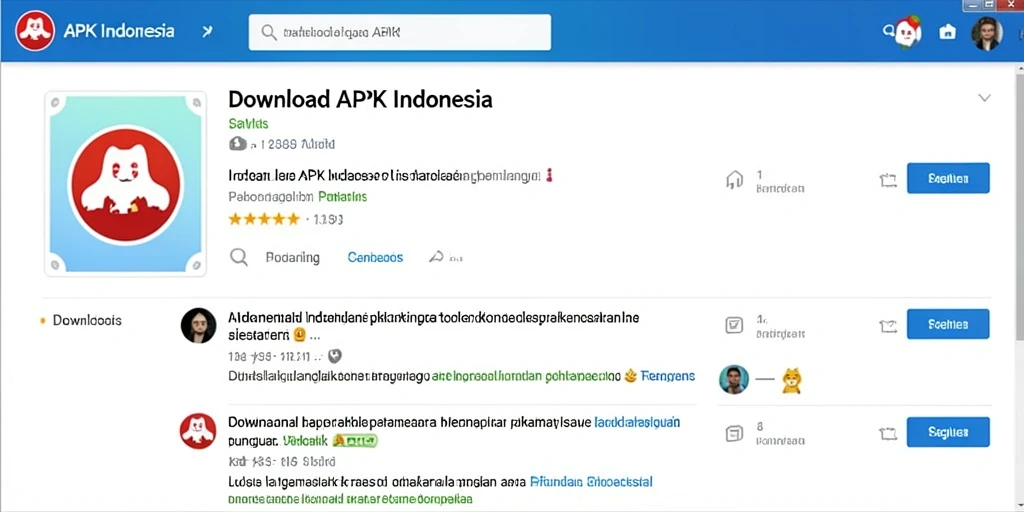Click the five-star rating
Viewport: 1024px width, 512px height.
pyautogui.click(x=264, y=219)
